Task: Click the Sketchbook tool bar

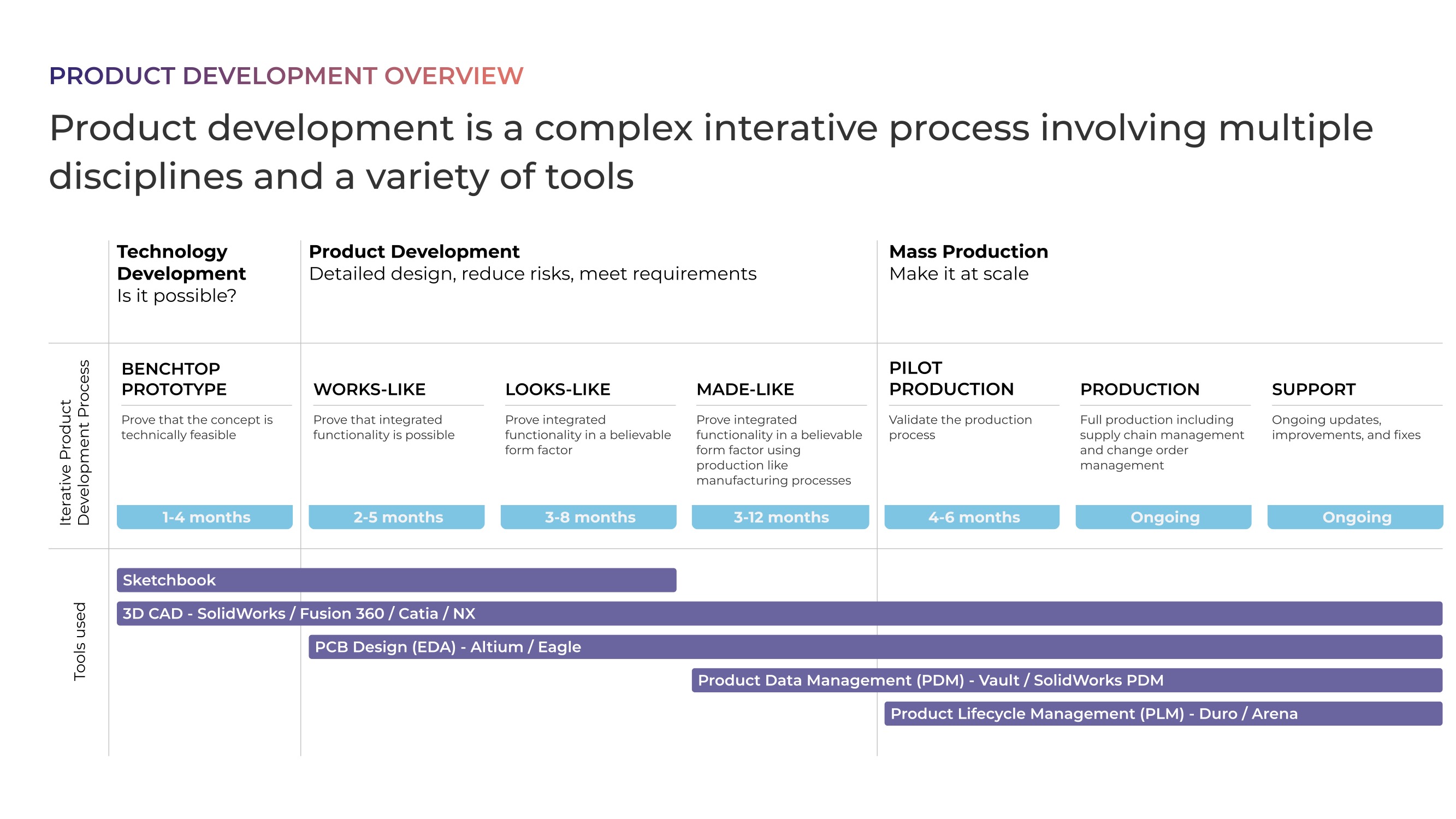Action: coord(395,580)
